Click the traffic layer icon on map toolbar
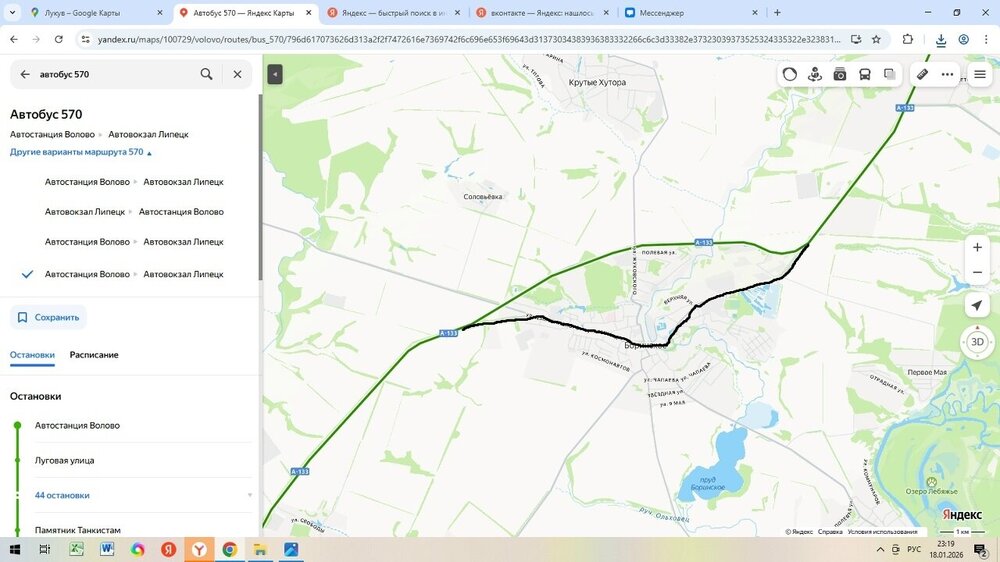The image size is (1000, 562). [790, 74]
